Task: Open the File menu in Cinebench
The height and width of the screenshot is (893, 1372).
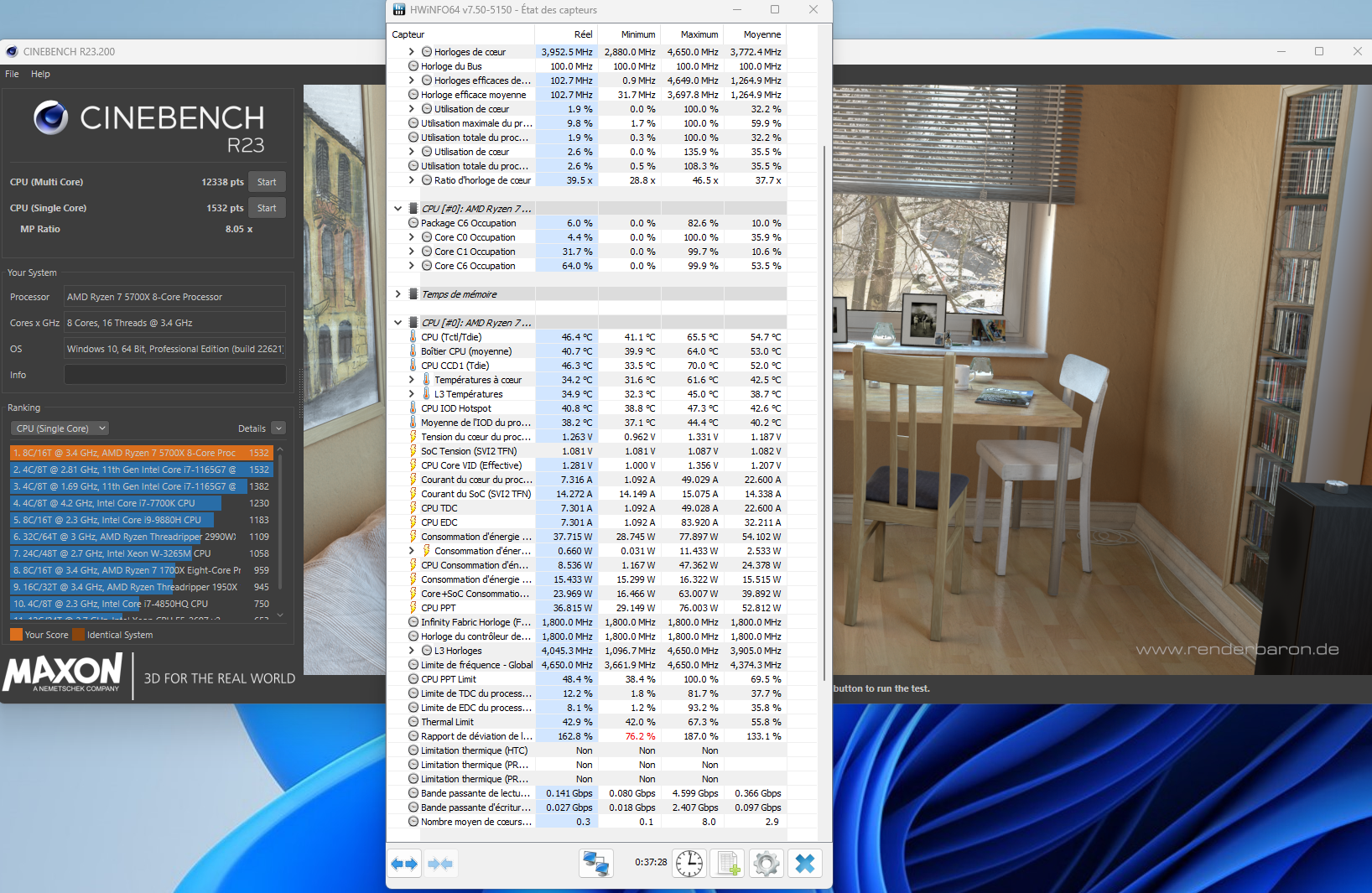Action: pyautogui.click(x=12, y=74)
